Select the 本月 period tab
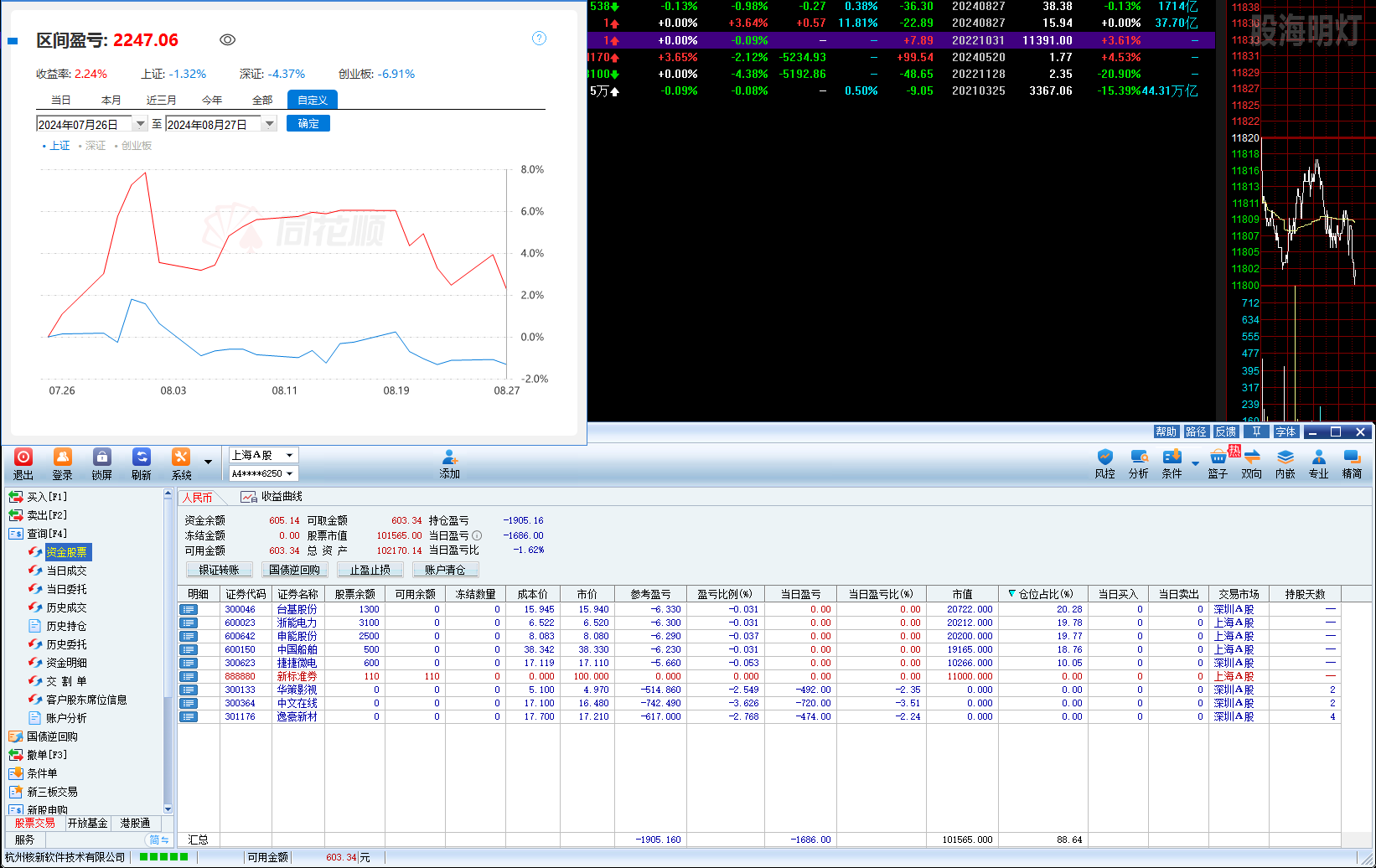The image size is (1376, 868). 111,100
